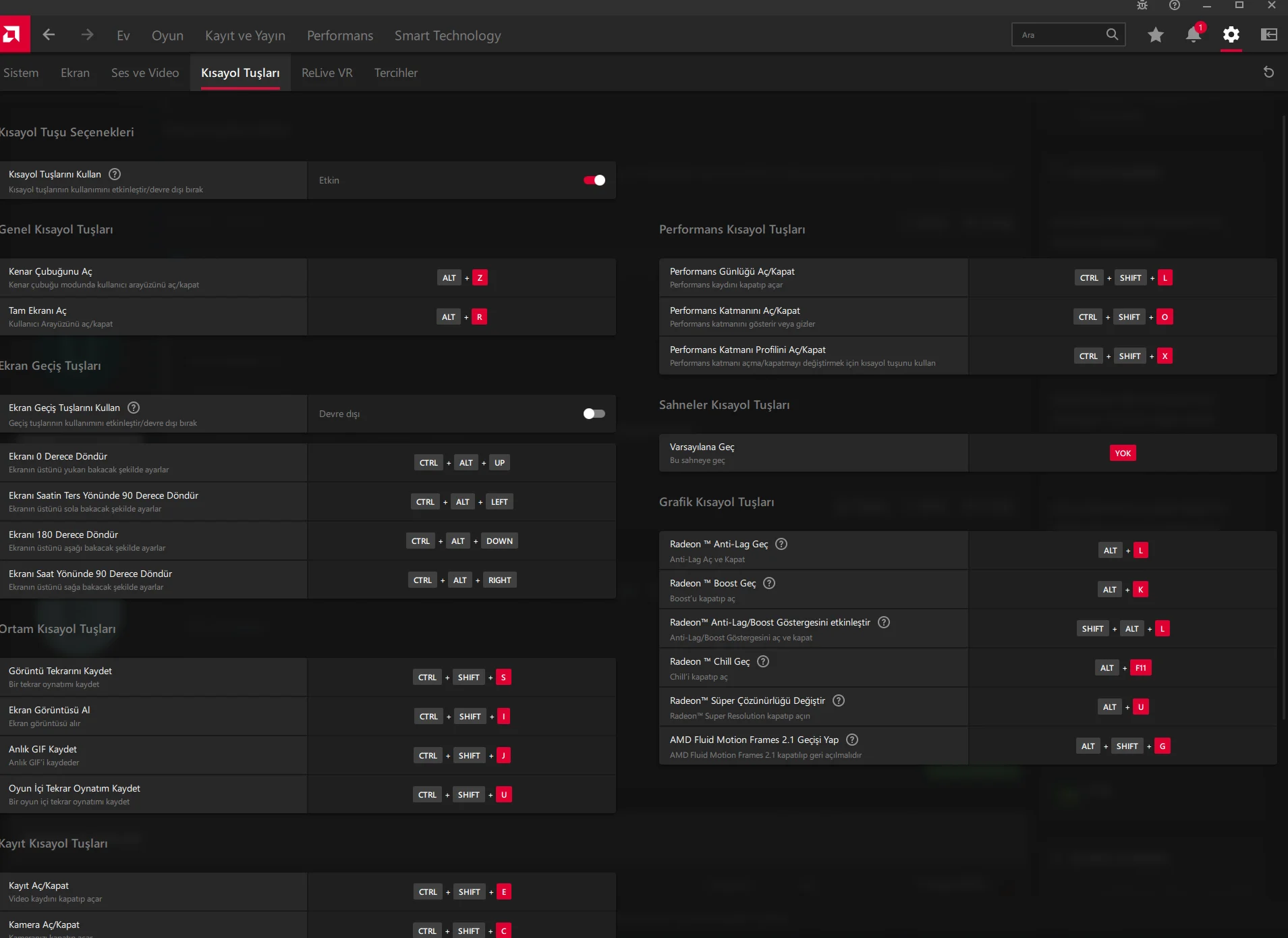Select the Sistem settings tab

coord(21,73)
